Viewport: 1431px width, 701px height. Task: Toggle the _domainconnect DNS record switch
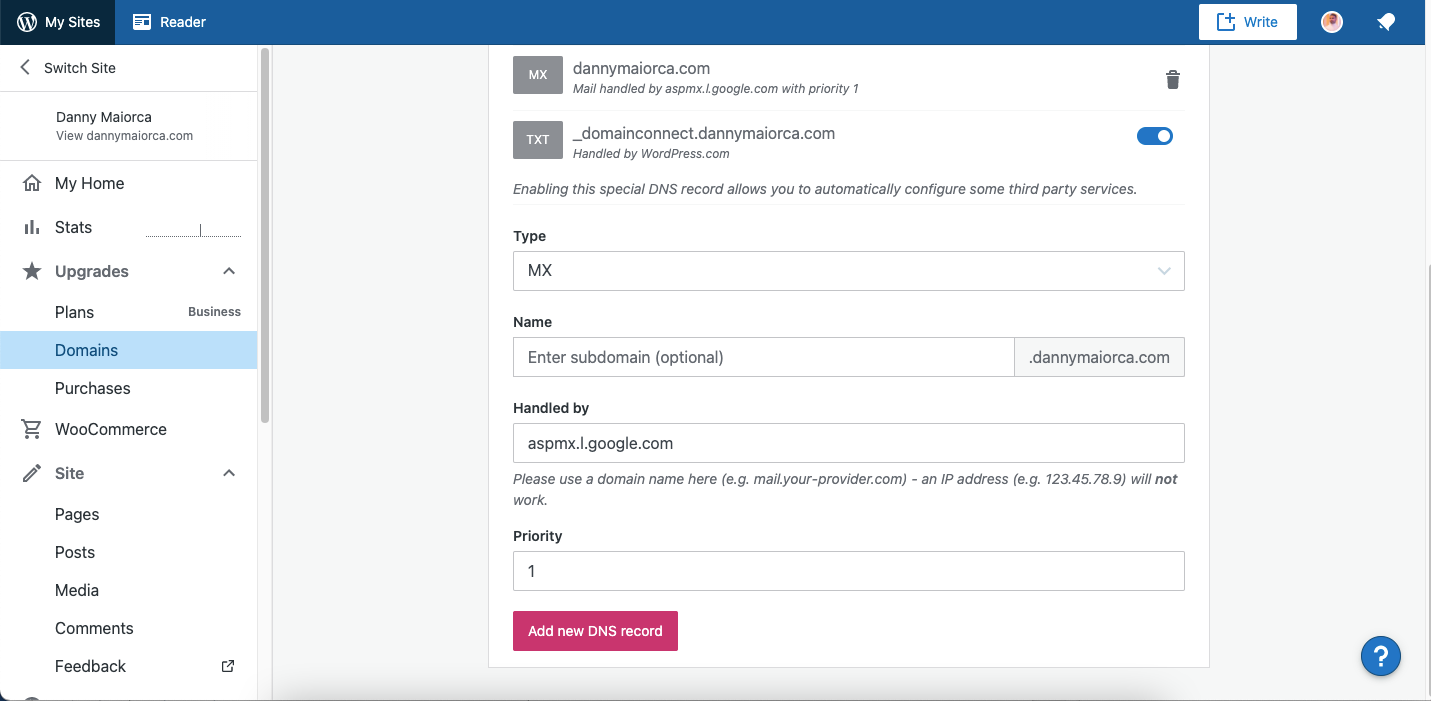(x=1155, y=136)
